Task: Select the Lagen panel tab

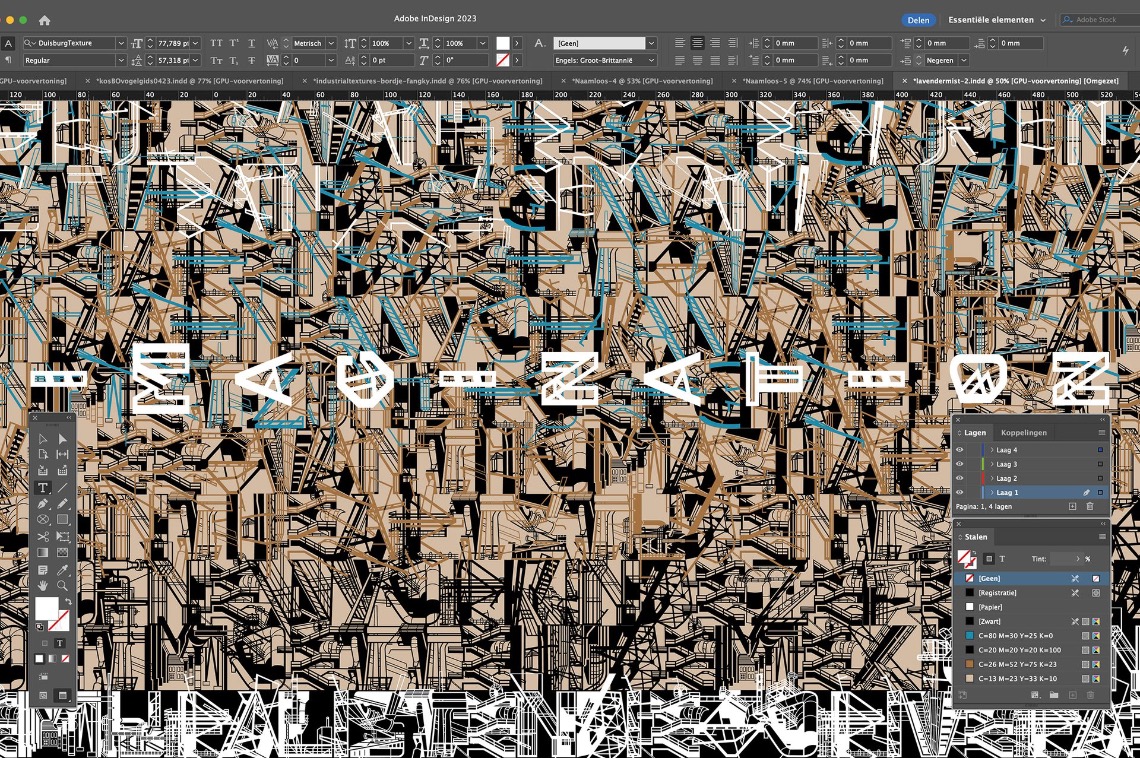Action: [x=975, y=432]
